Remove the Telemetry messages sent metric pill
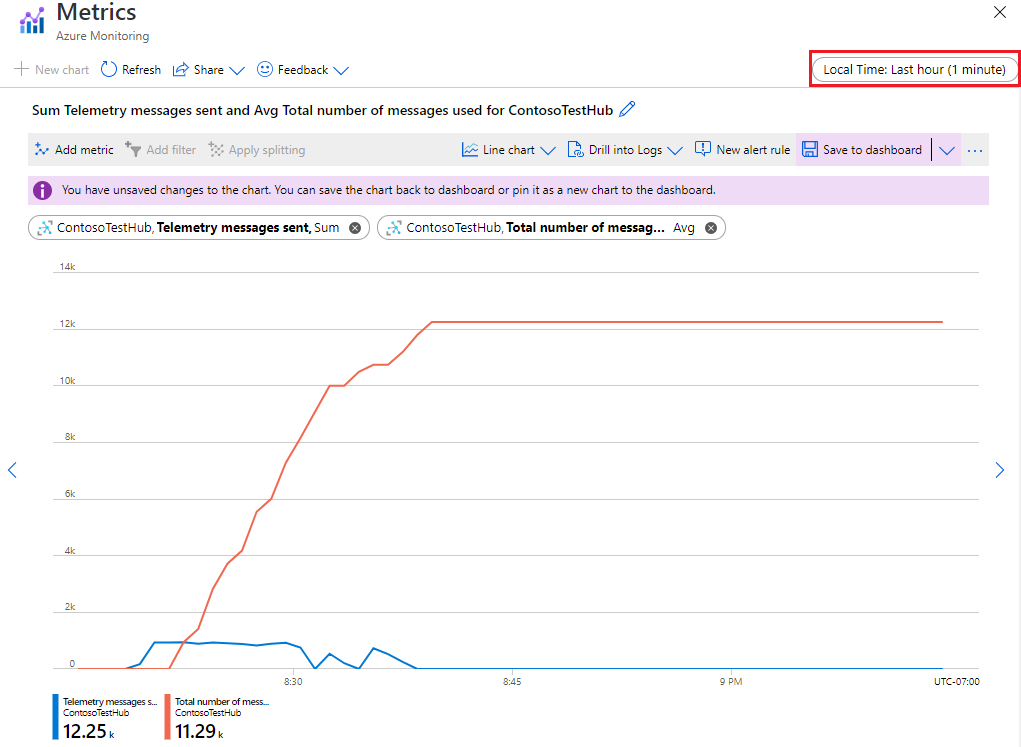Image resolution: width=1021 pixels, height=747 pixels. 354,227
